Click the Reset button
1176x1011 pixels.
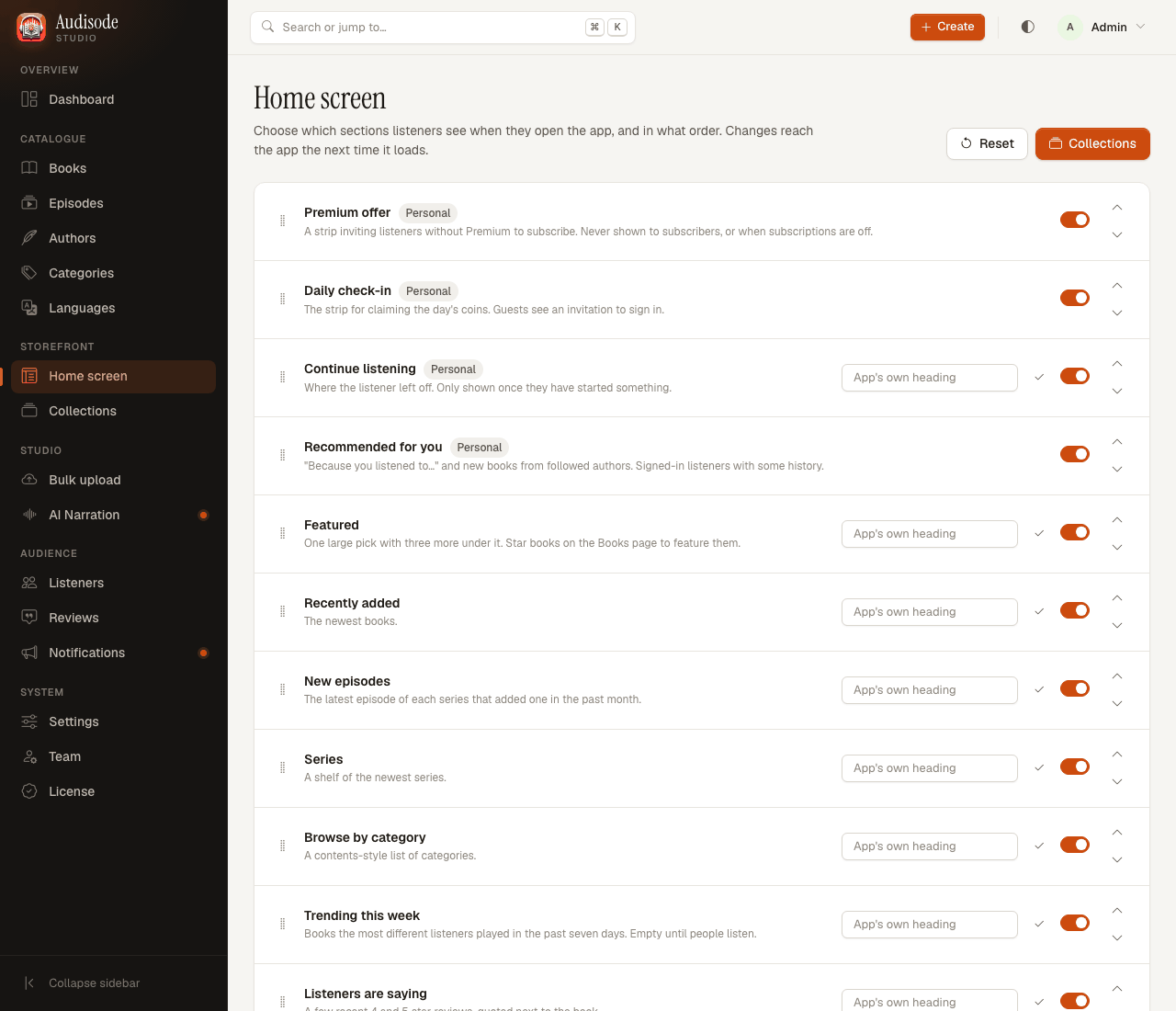987,143
